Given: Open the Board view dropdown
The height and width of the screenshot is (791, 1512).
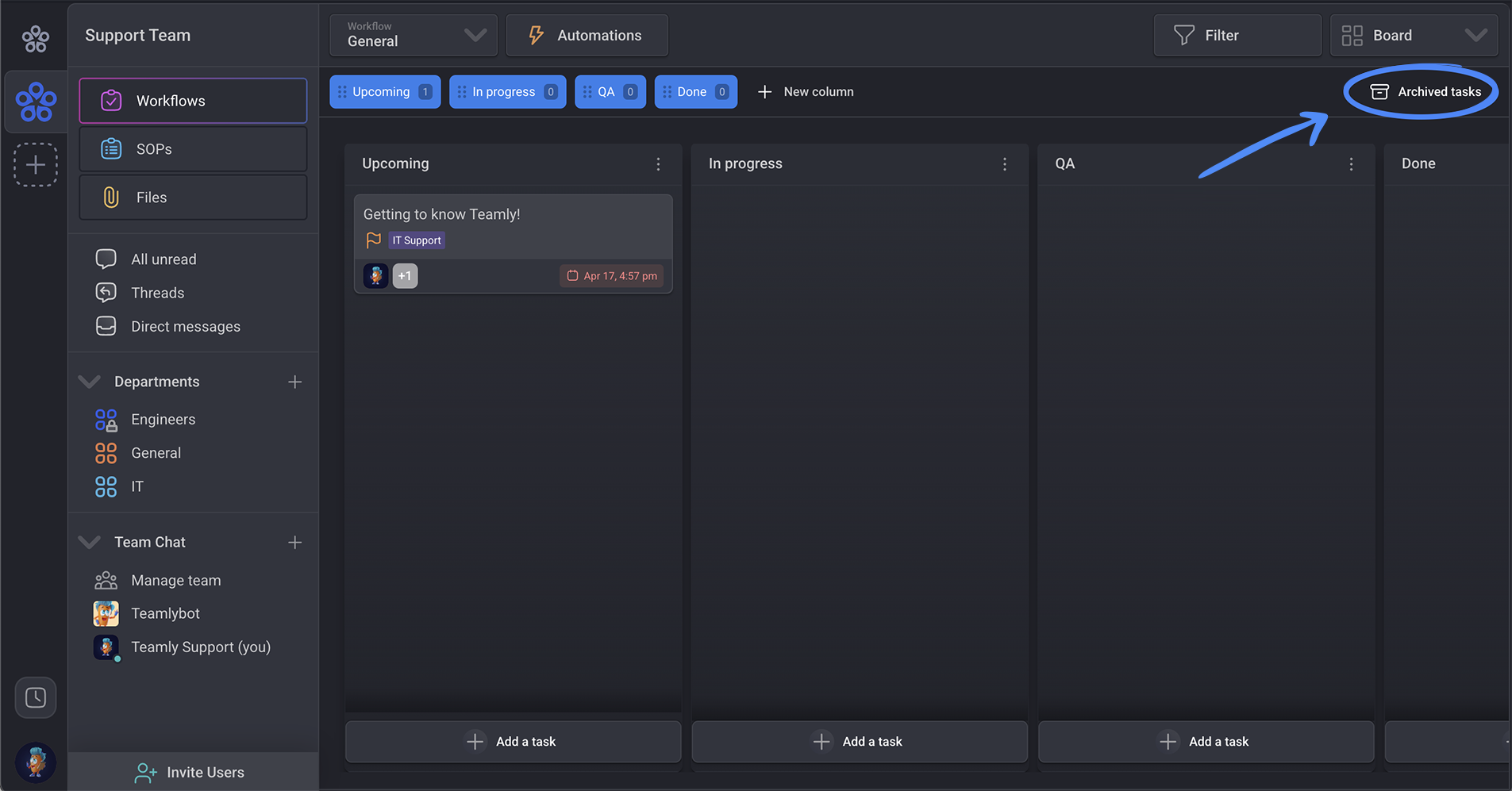Looking at the screenshot, I should coord(1414,35).
